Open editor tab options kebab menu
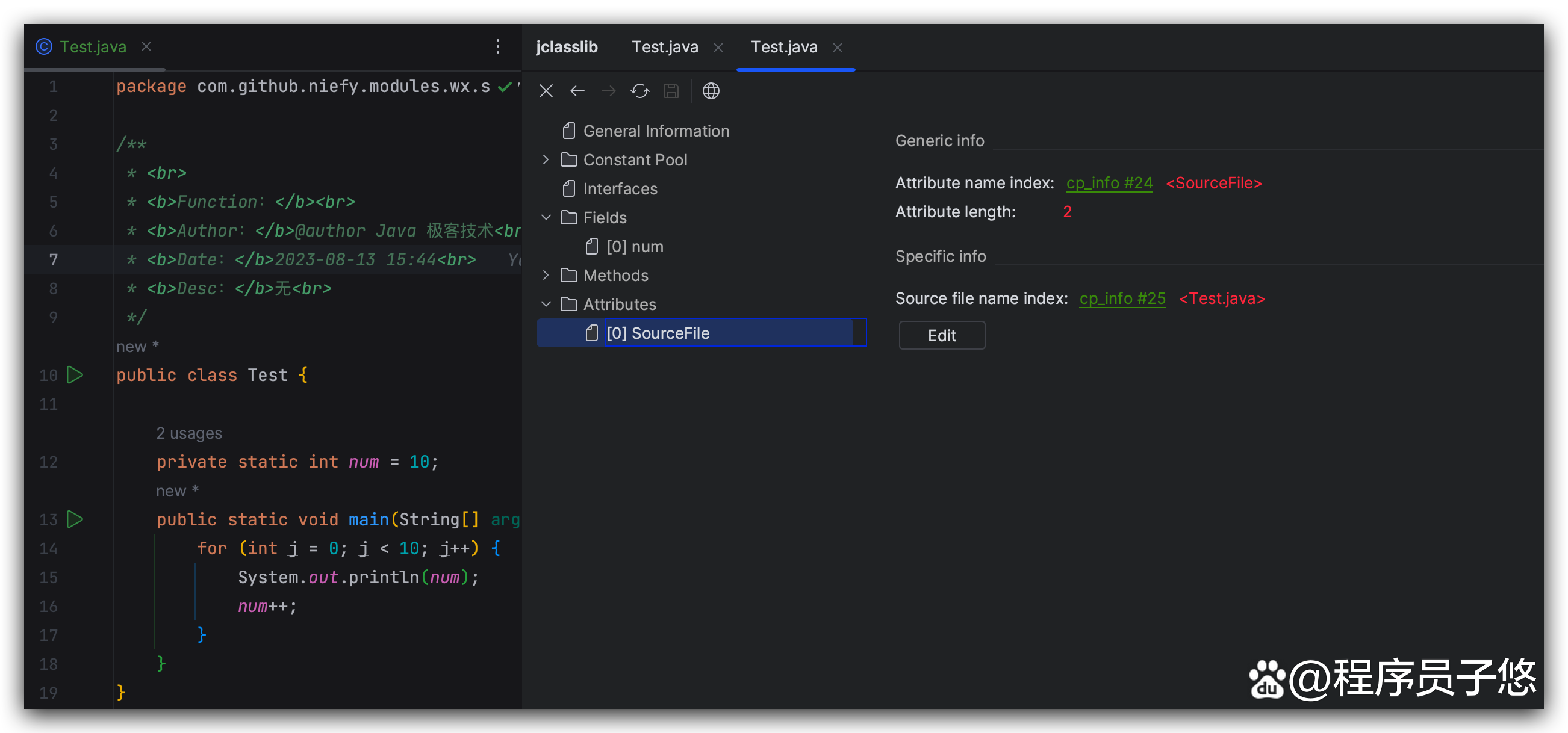 [x=497, y=47]
